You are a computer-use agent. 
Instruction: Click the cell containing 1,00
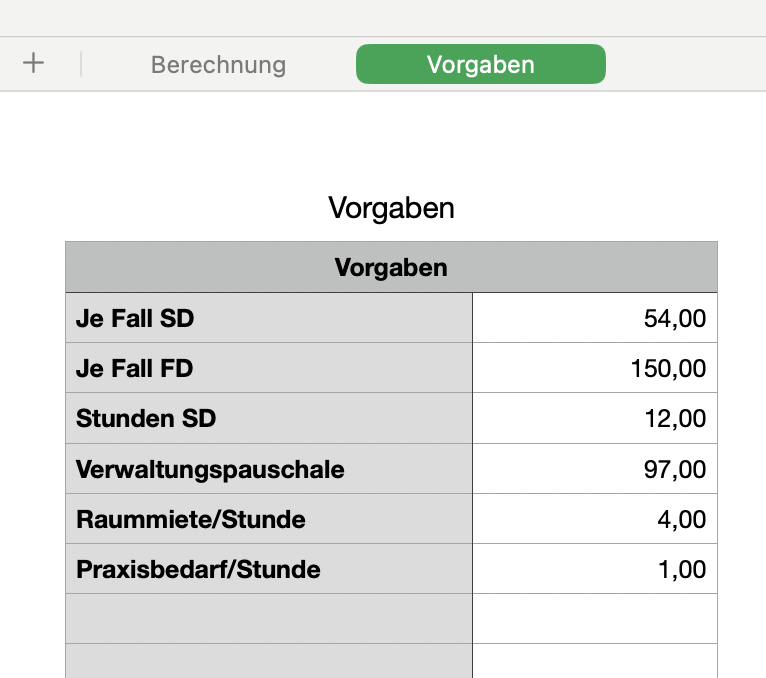point(594,569)
